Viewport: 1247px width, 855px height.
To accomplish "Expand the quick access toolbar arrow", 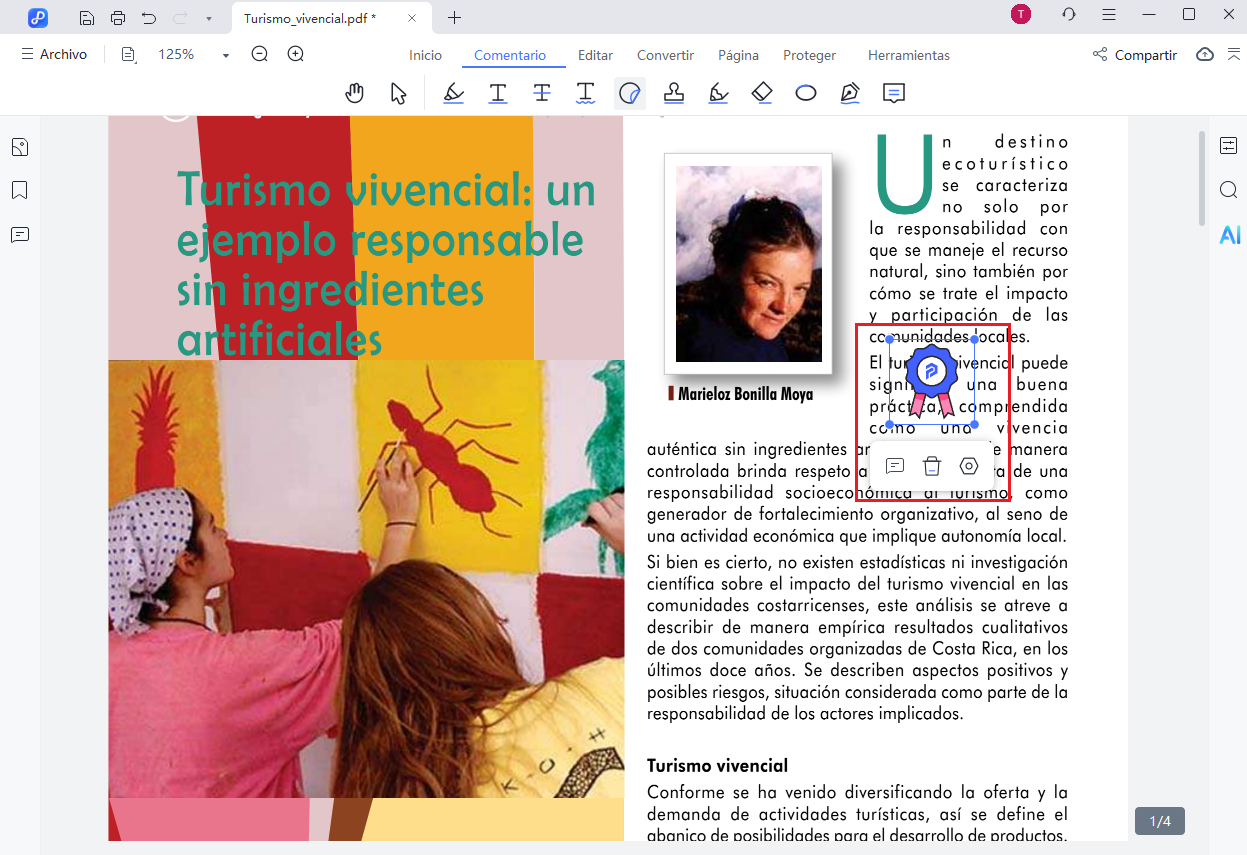I will (x=208, y=18).
